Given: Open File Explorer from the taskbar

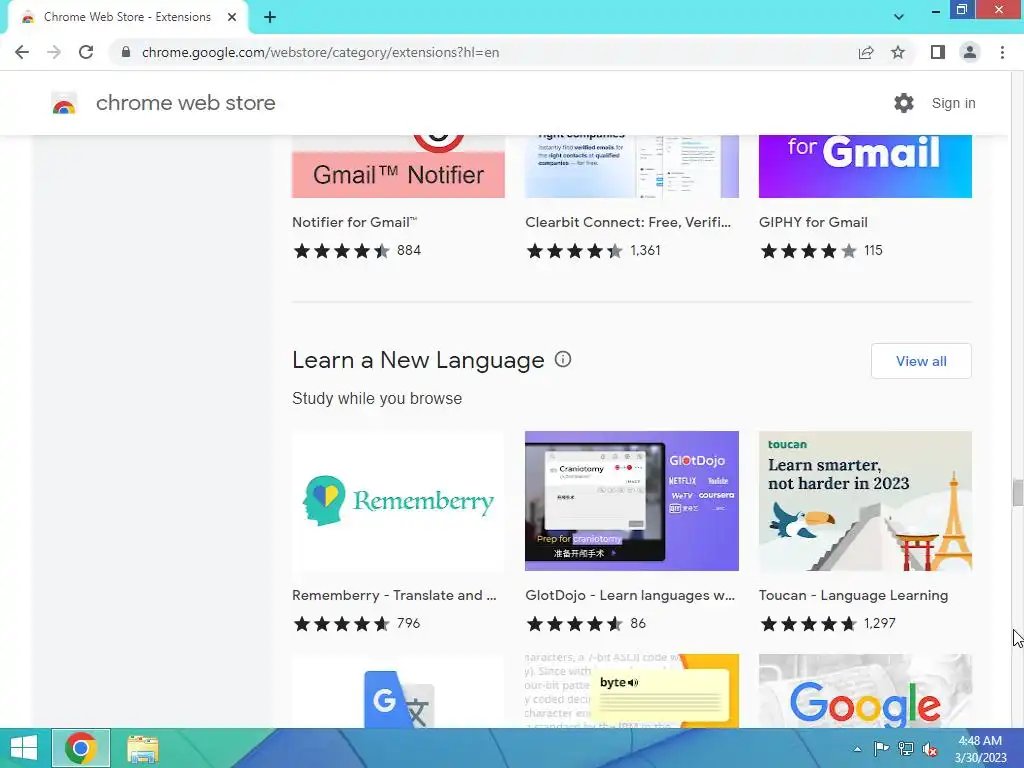Looking at the screenshot, I should pyautogui.click(x=142, y=749).
